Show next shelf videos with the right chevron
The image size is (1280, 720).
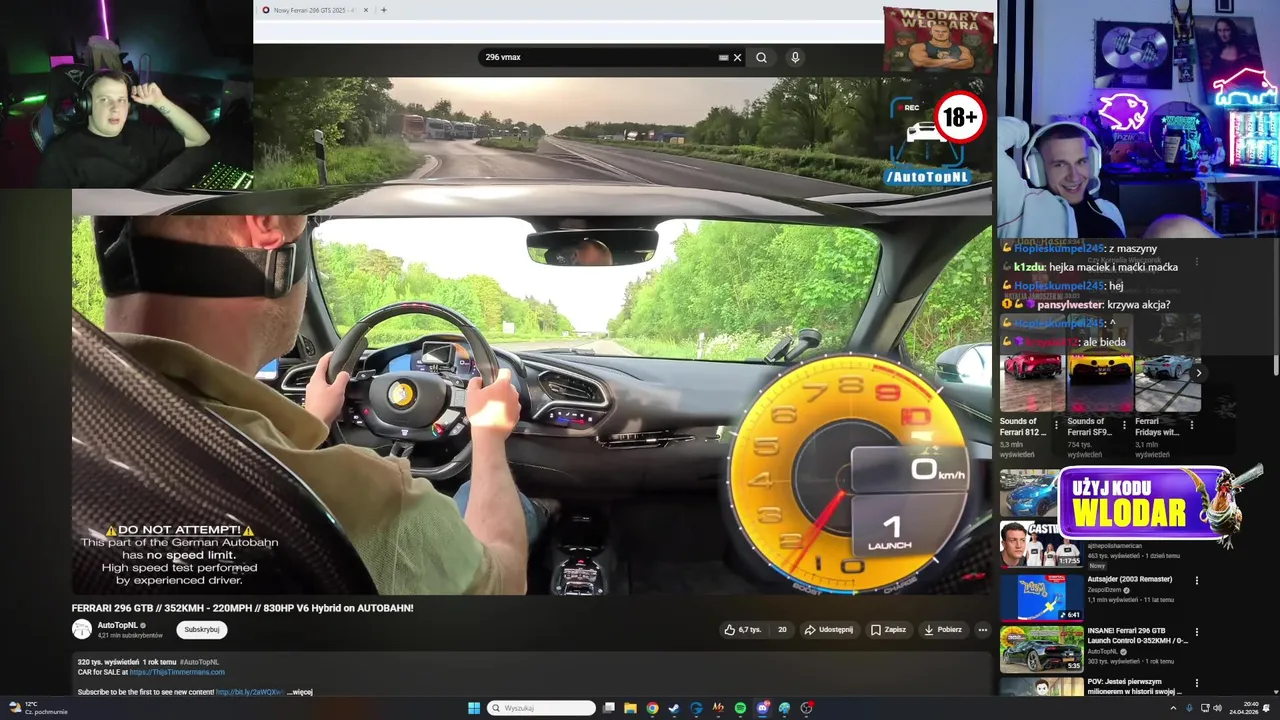click(1199, 373)
